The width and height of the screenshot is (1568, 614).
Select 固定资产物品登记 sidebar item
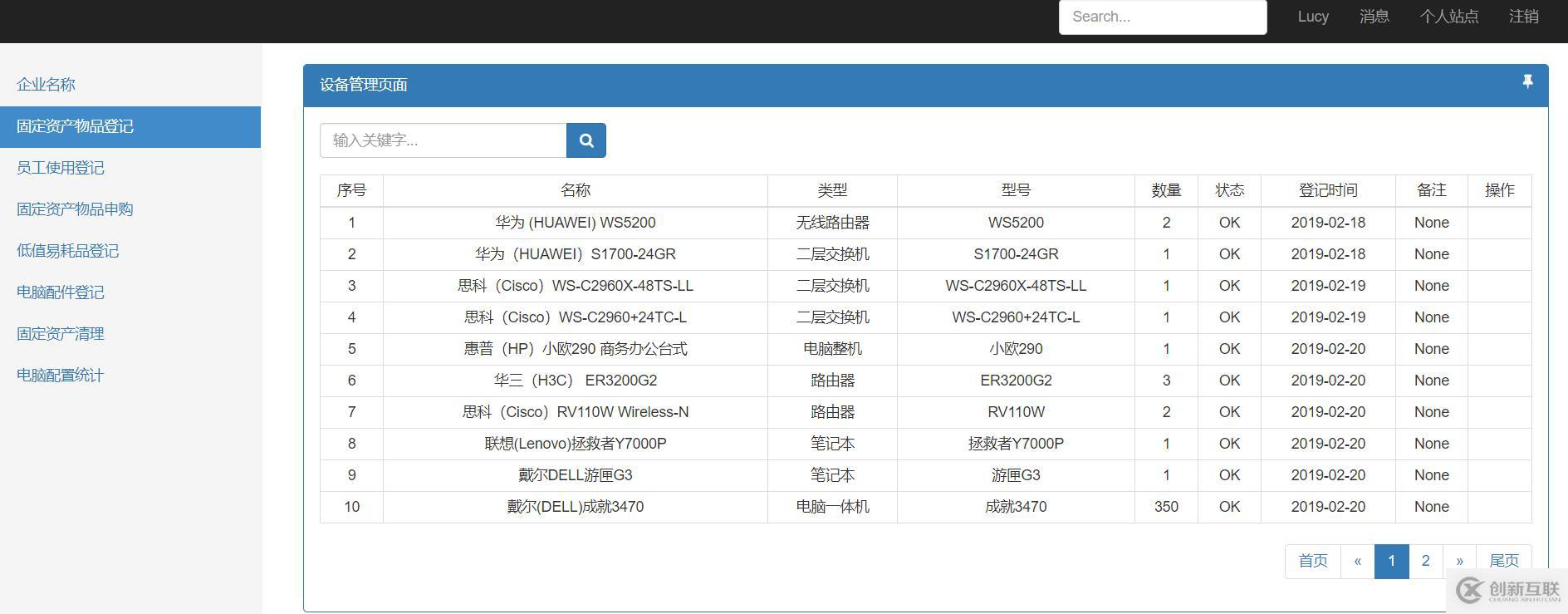(x=130, y=126)
